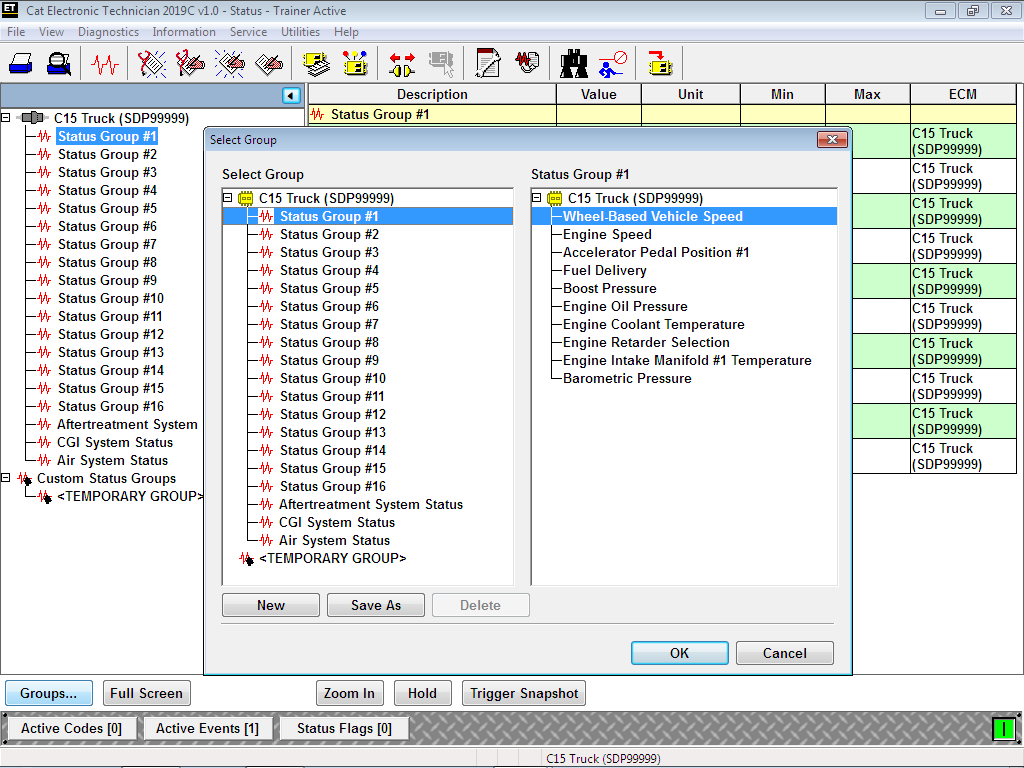
Task: Click the Connect red-arrows toolbar icon
Action: [402, 62]
